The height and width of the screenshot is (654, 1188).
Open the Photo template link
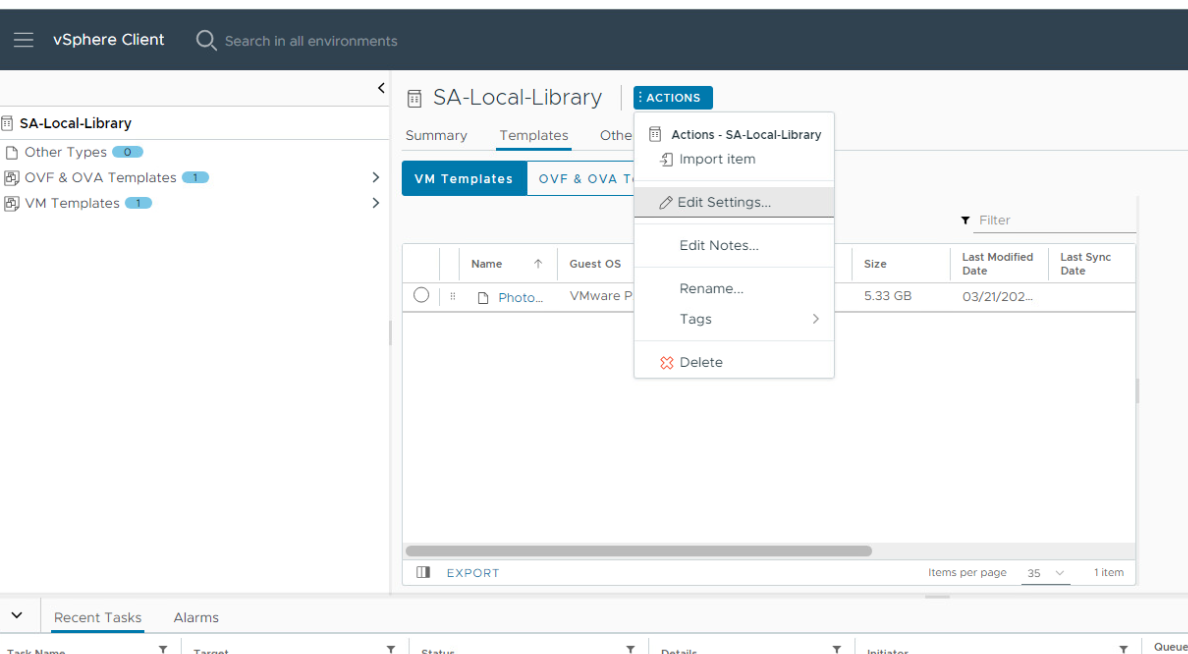pos(521,298)
